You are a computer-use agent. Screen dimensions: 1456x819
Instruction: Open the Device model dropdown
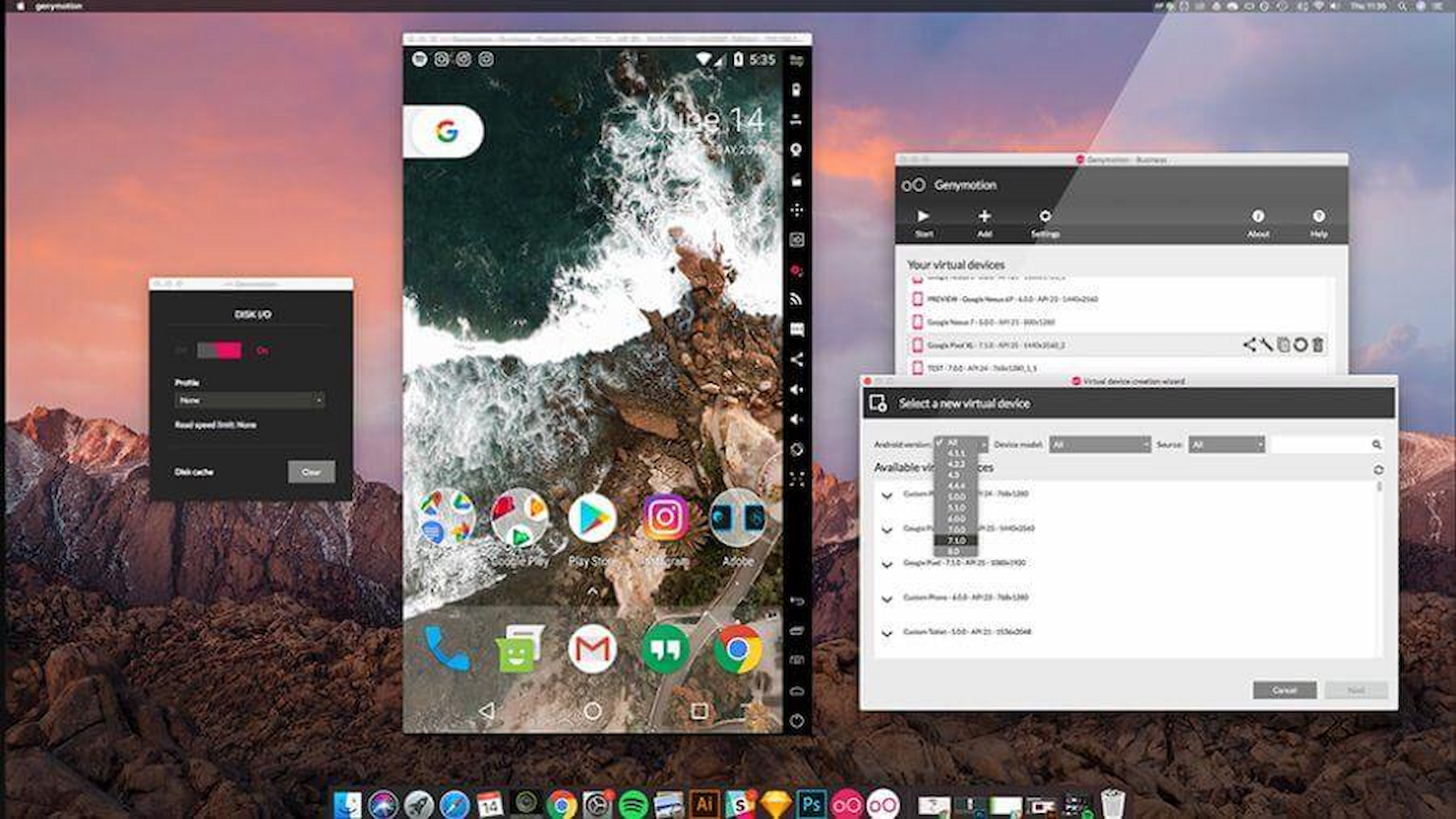1100,444
